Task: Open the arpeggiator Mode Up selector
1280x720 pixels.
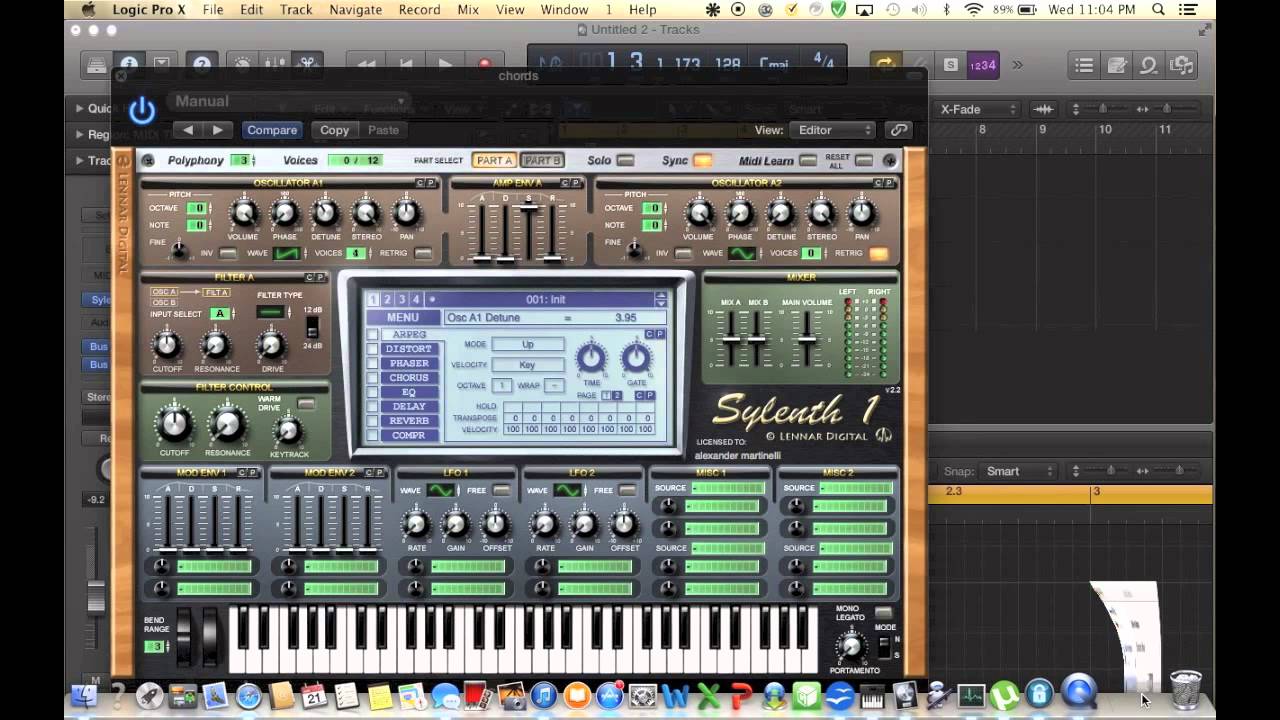Action: [x=527, y=344]
